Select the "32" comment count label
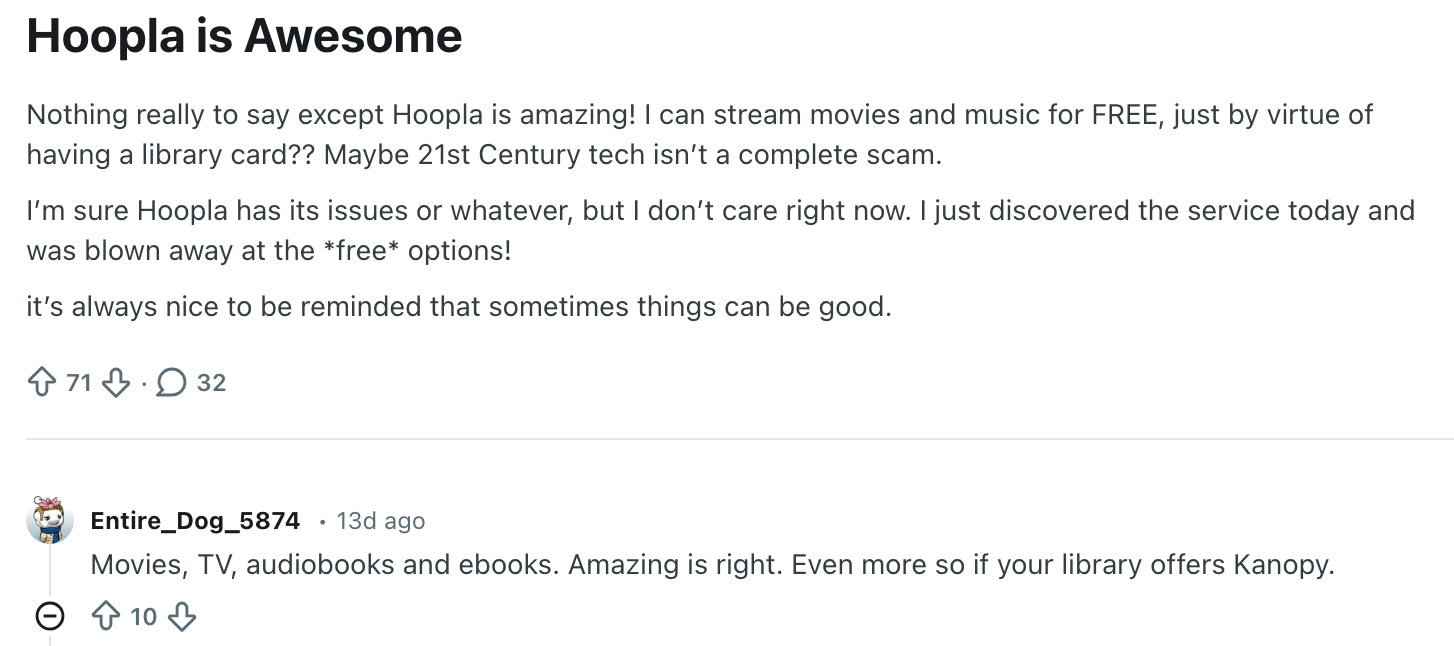The image size is (1454, 646). click(x=212, y=383)
